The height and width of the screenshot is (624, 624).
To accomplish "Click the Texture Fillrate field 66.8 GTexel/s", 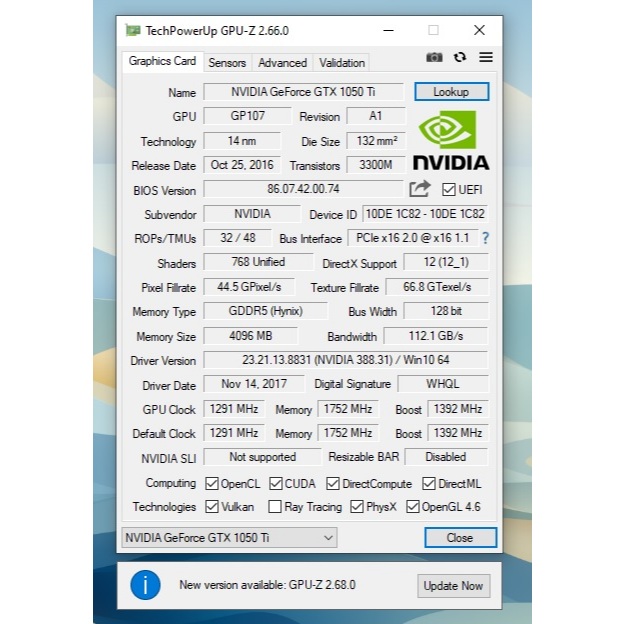I will tap(437, 287).
